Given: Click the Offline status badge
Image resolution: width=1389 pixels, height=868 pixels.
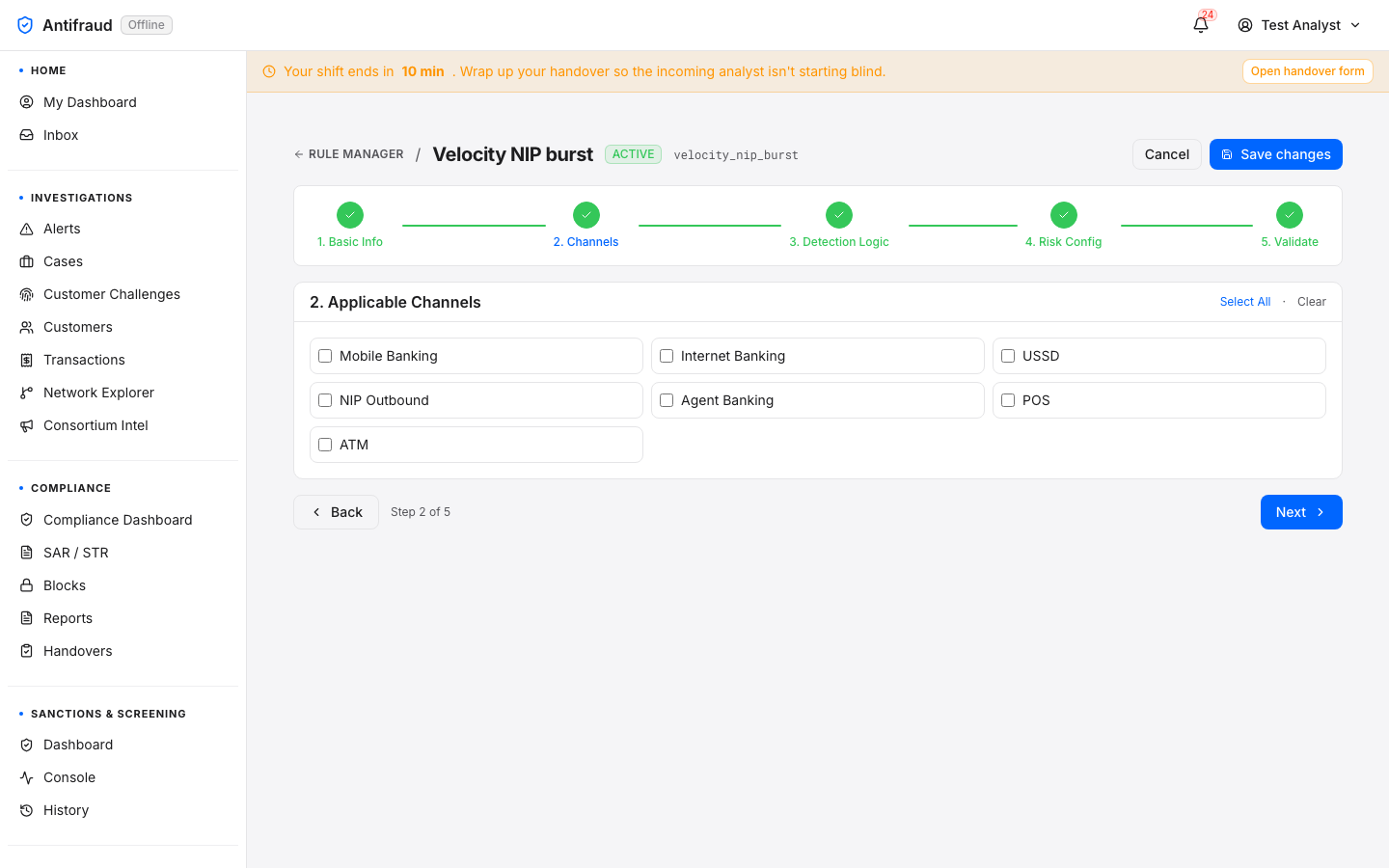Looking at the screenshot, I should tap(147, 25).
